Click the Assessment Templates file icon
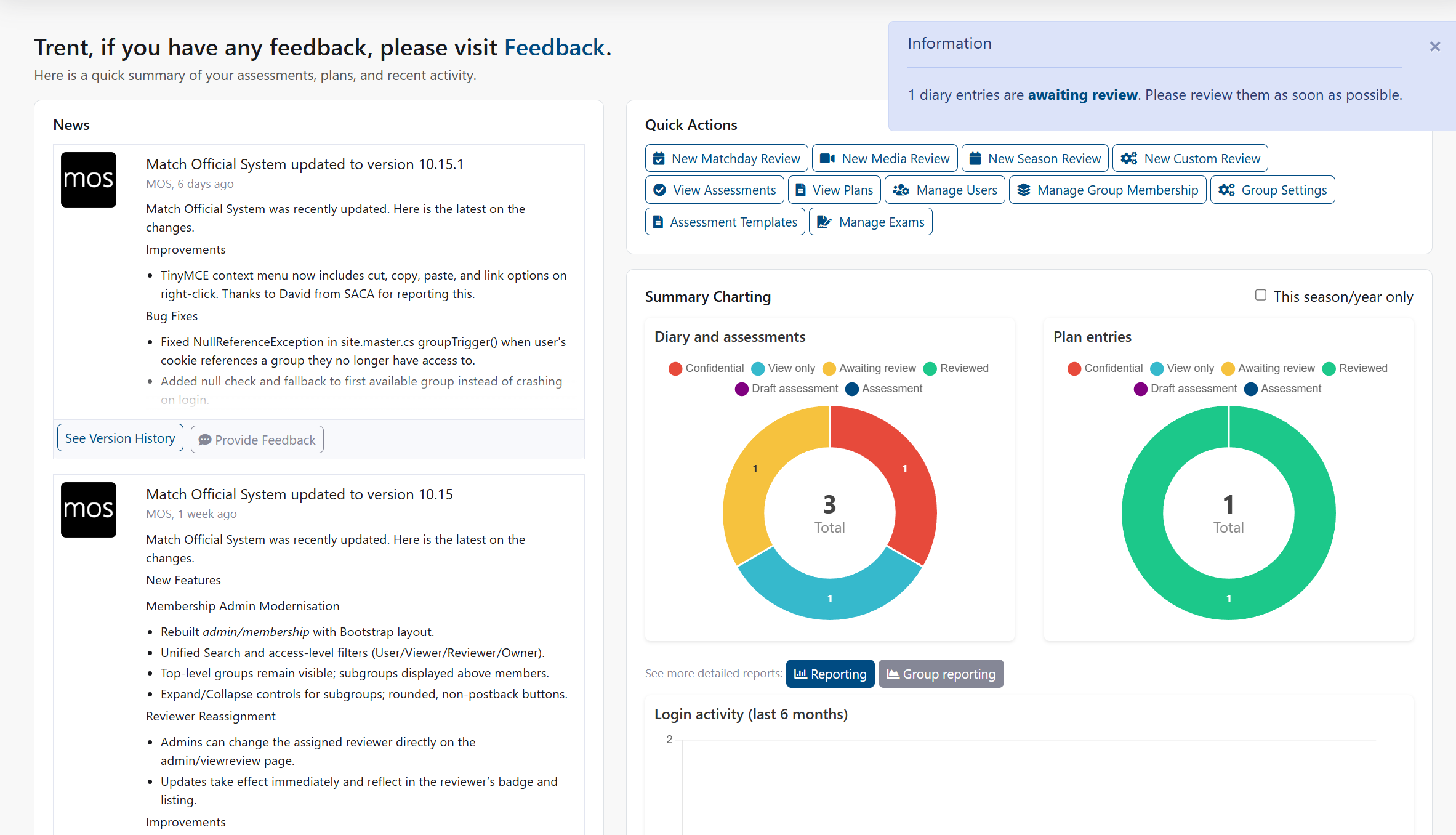The image size is (1456, 835). [x=658, y=221]
